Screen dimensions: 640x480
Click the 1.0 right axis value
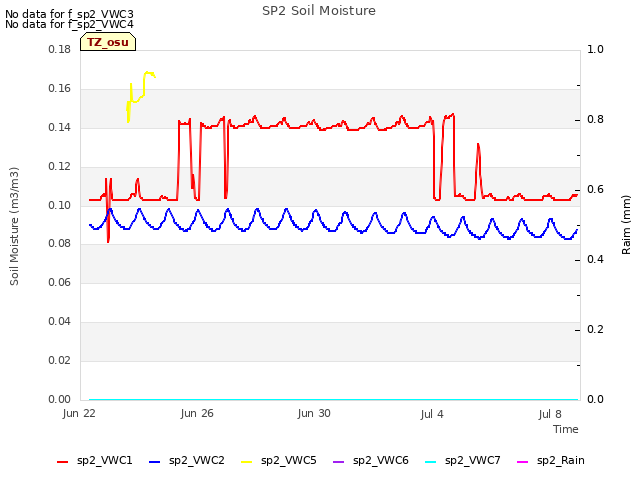595,49
